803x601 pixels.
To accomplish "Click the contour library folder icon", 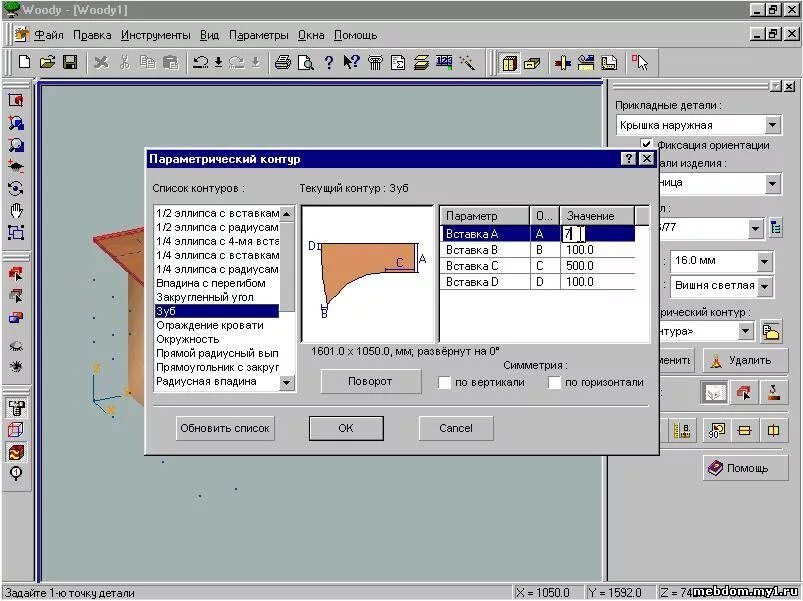I will click(771, 332).
